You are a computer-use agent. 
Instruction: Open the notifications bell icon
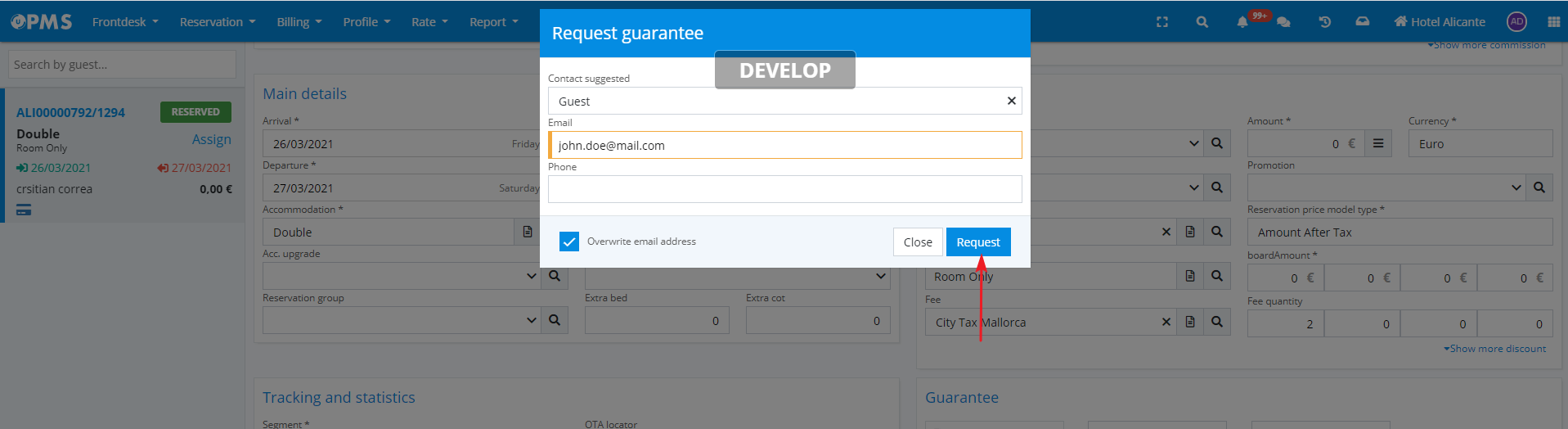click(x=1242, y=22)
